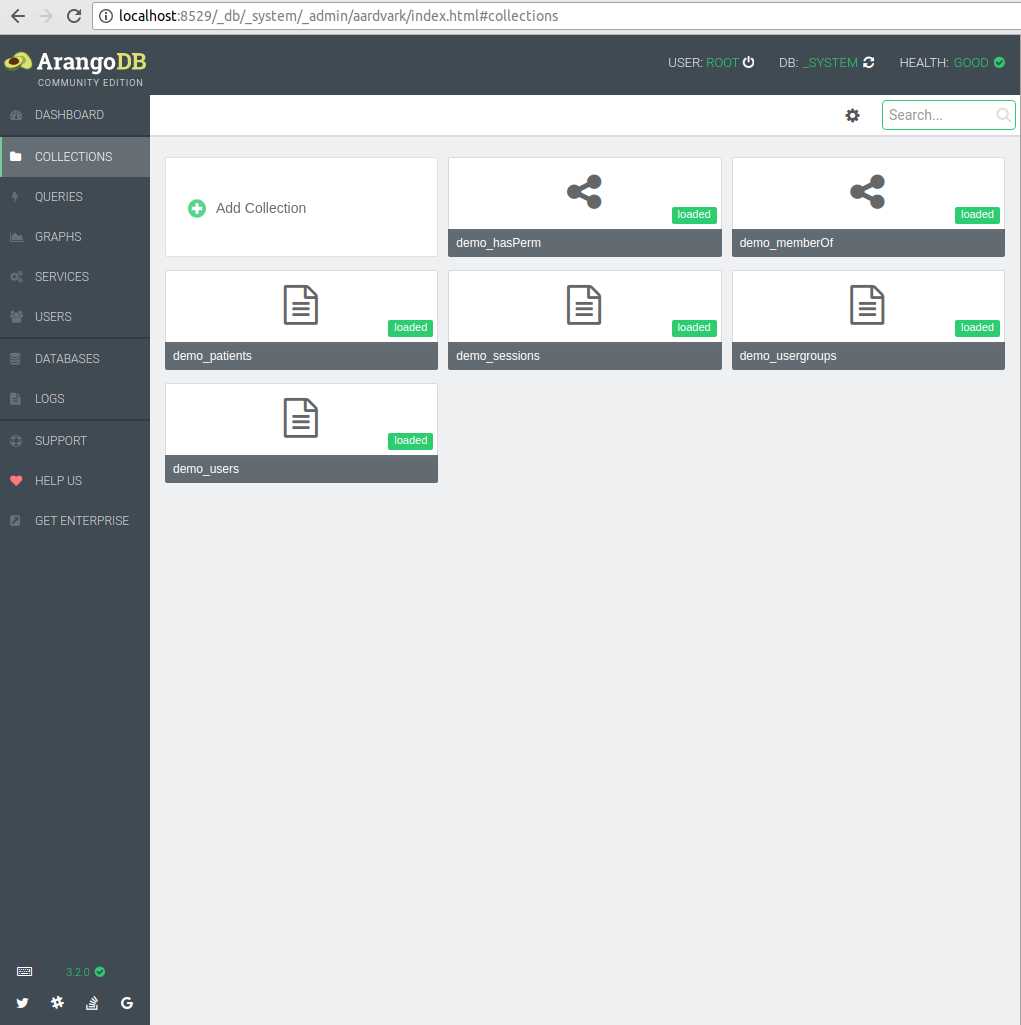Screen dimensions: 1021x1025
Task: Open the demo_memberOf collection name bar
Action: [868, 243]
